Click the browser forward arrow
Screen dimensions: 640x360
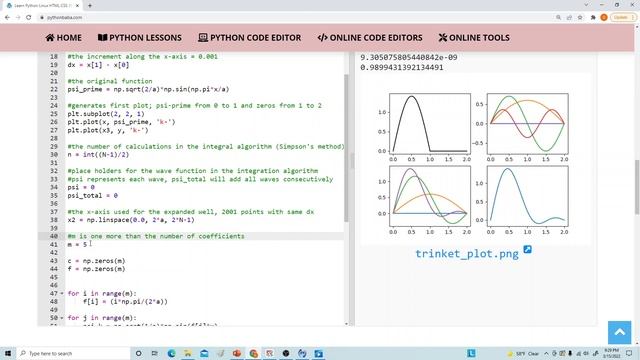pos(18,18)
